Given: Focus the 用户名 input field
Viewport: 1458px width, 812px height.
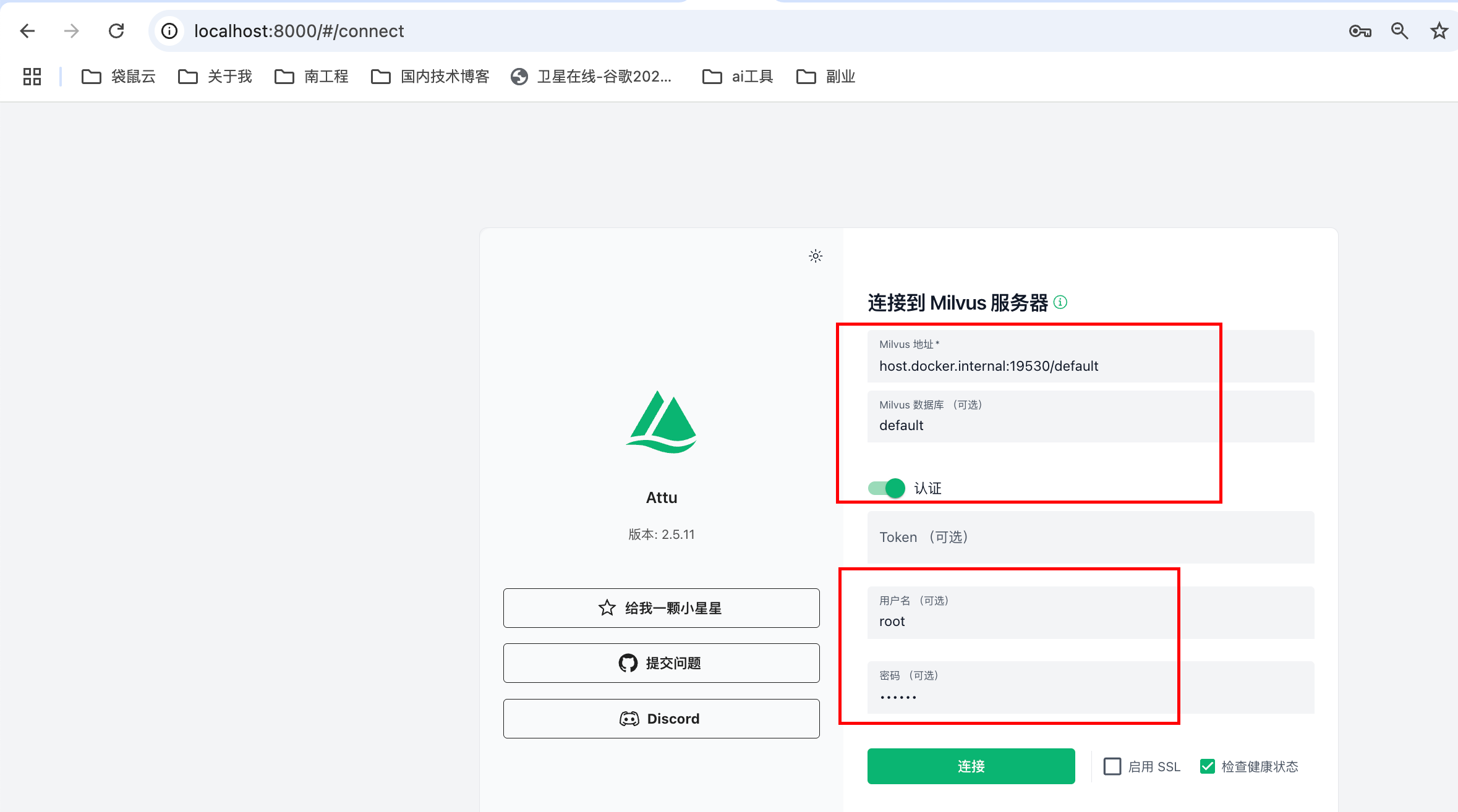Looking at the screenshot, I should (x=1091, y=612).
